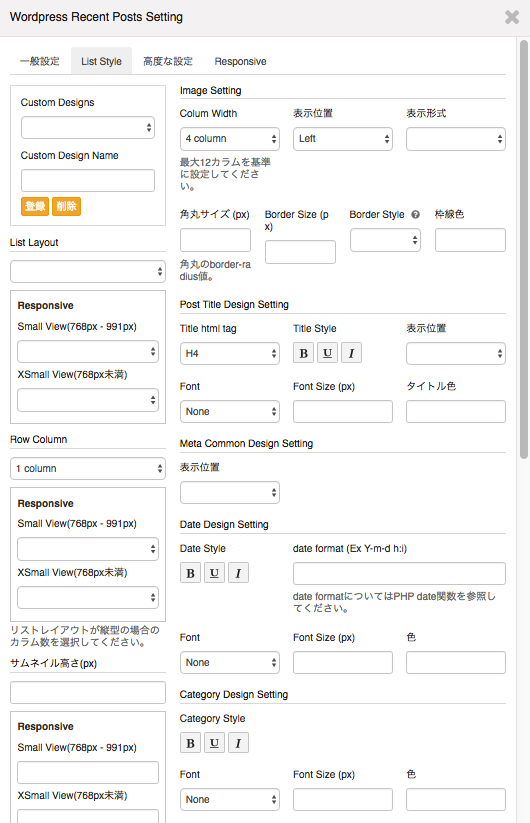530x823 pixels.
Task: Click the date format input field
Action: point(399,574)
